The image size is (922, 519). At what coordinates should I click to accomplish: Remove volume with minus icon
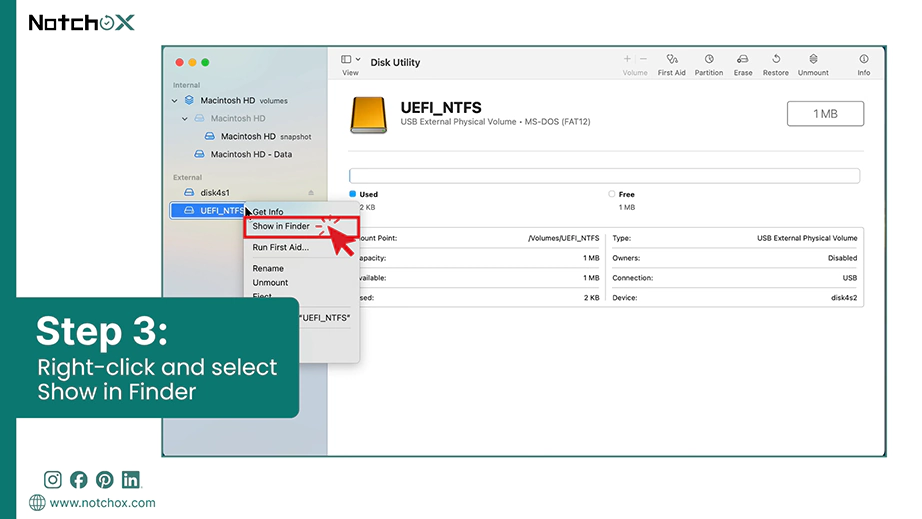(x=643, y=59)
